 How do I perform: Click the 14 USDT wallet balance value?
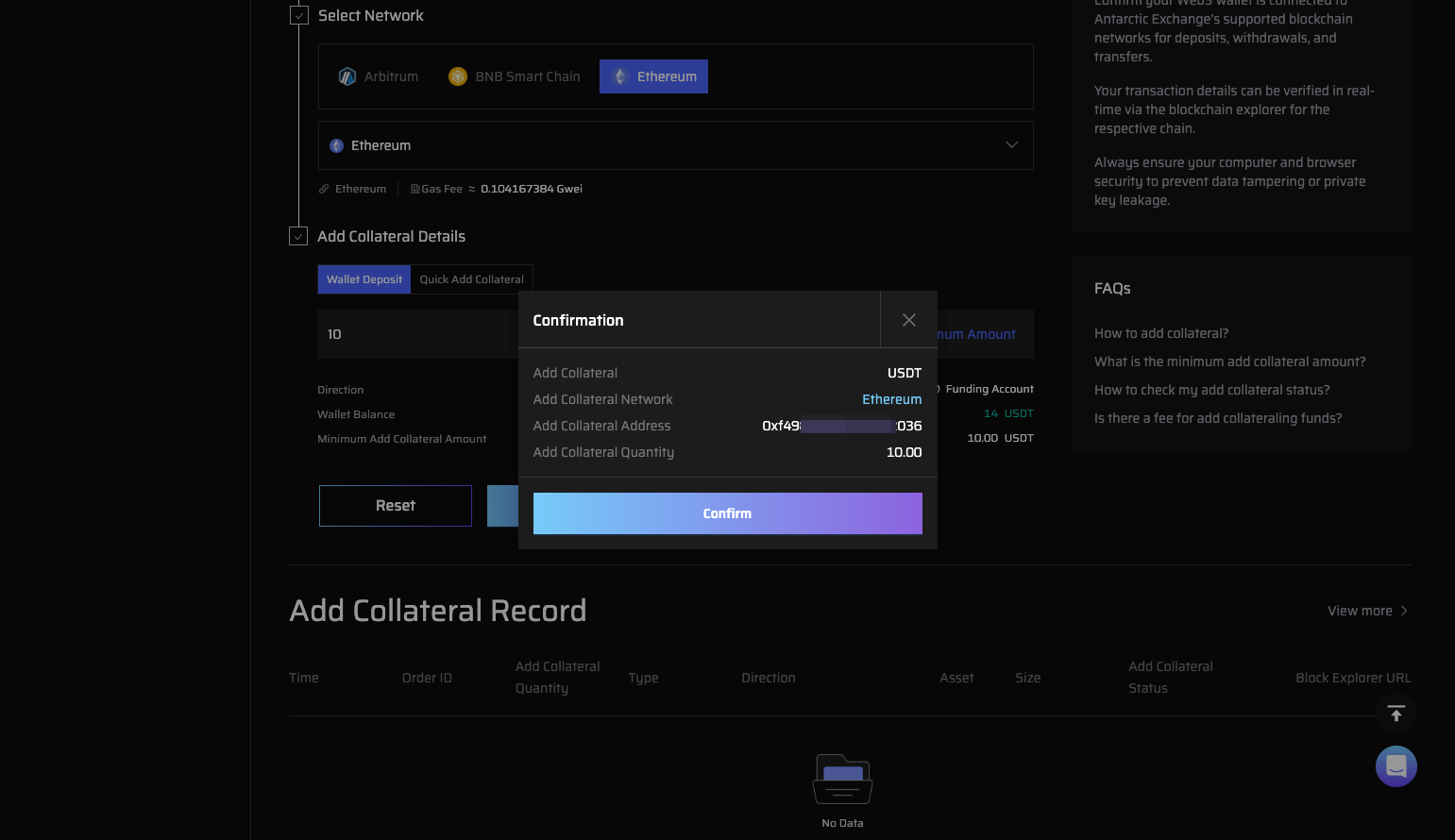click(1008, 413)
